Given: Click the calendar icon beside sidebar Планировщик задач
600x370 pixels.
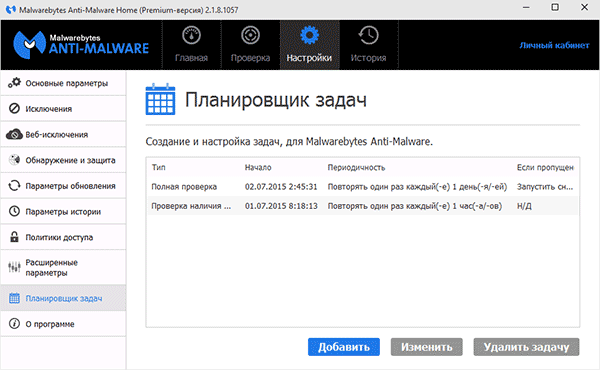Looking at the screenshot, I should tap(14, 298).
